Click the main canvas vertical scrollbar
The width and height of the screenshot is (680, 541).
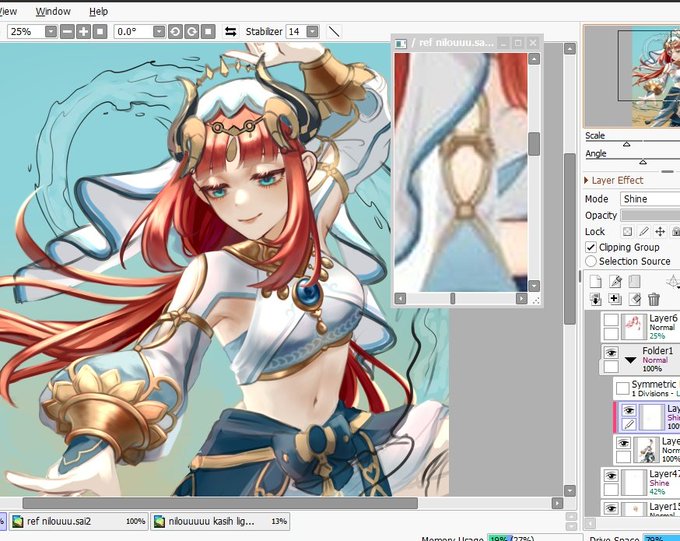tap(569, 239)
